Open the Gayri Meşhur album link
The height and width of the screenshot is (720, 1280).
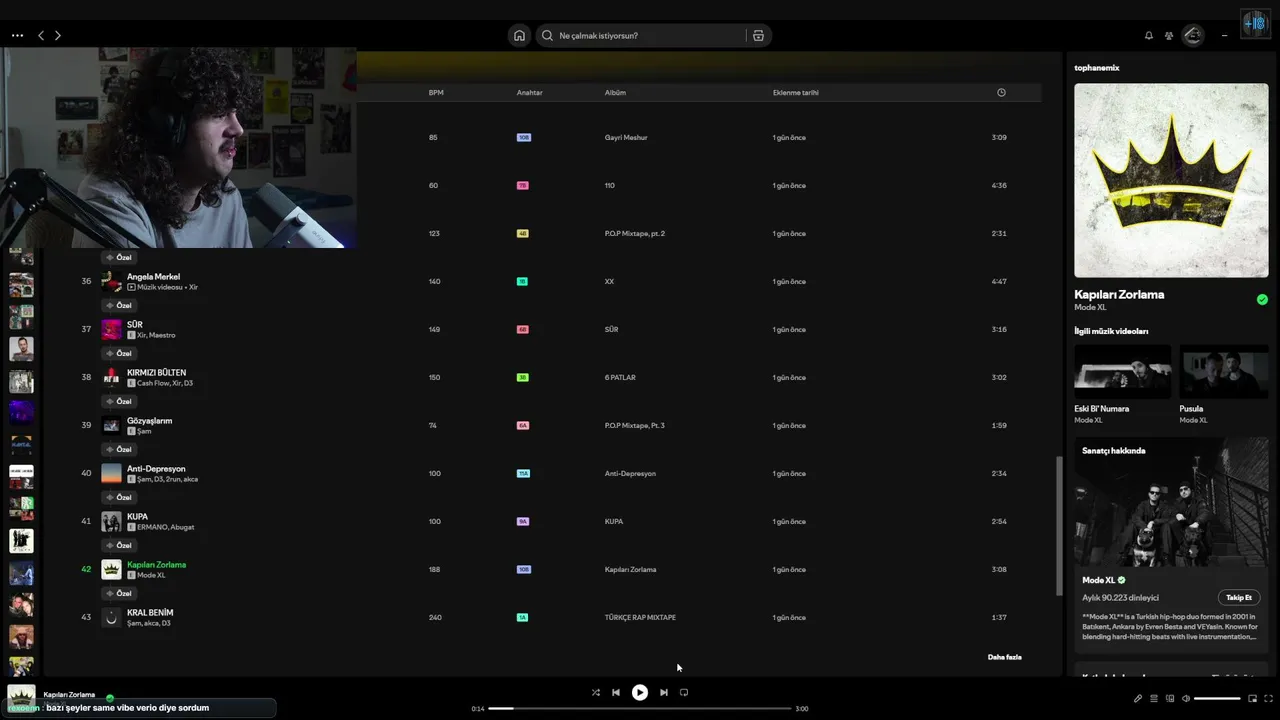[x=626, y=137]
